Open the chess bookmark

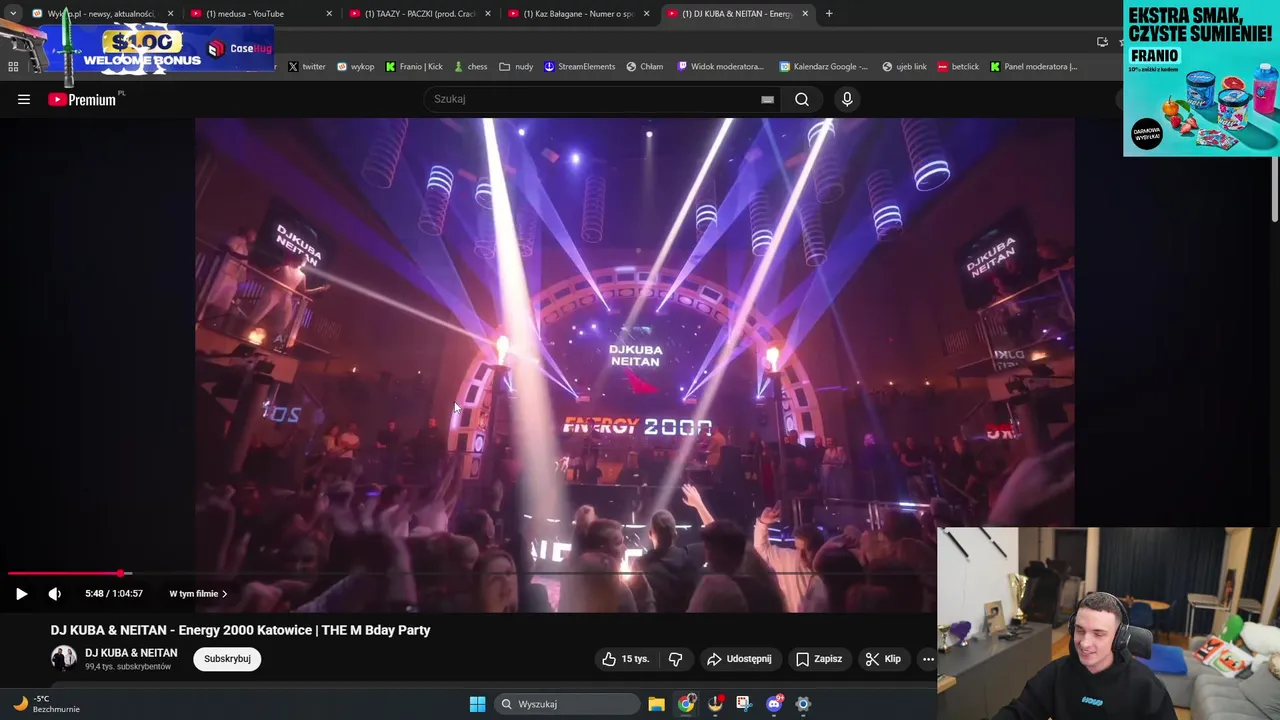coord(471,67)
